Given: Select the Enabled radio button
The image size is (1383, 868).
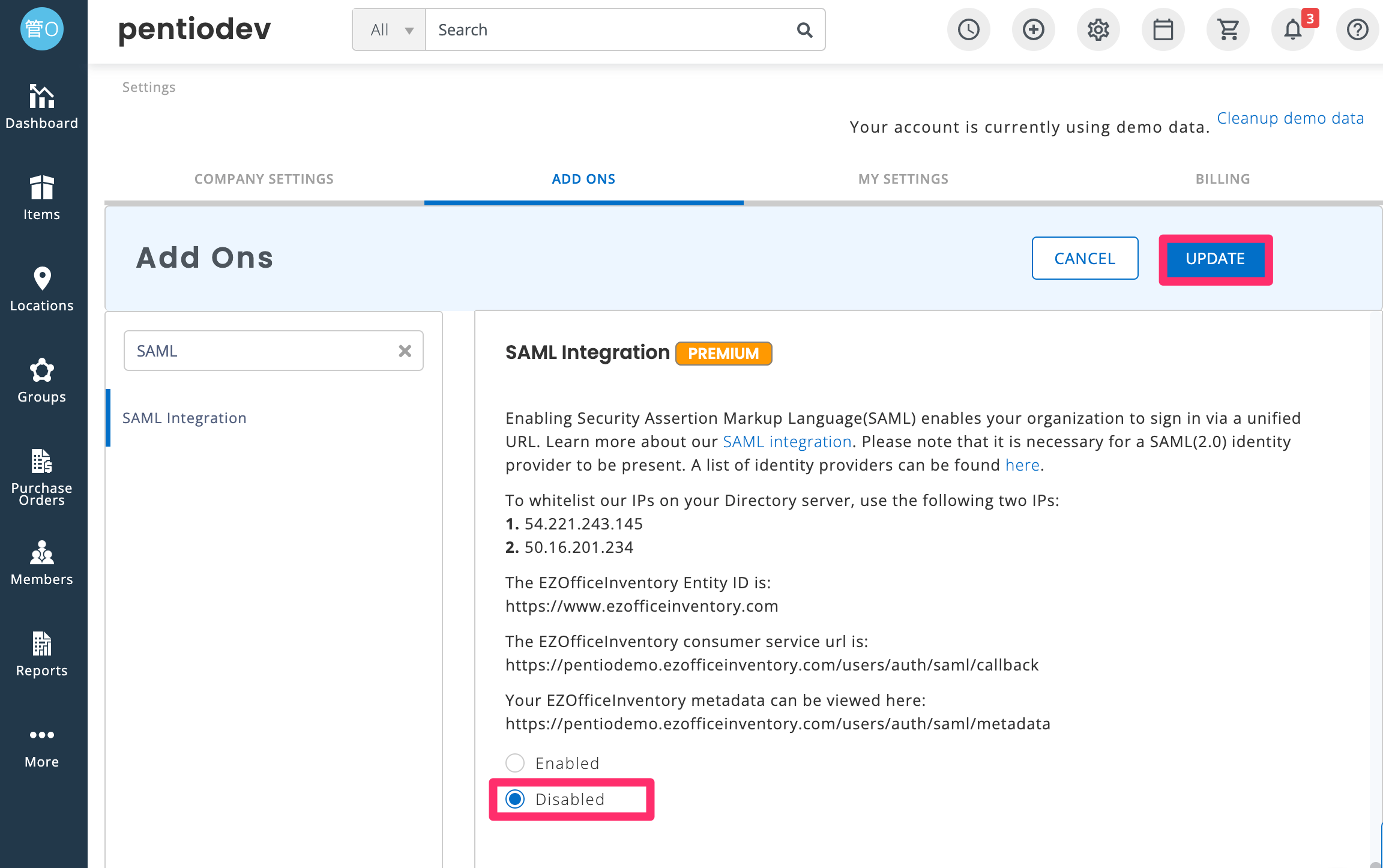Looking at the screenshot, I should [515, 763].
